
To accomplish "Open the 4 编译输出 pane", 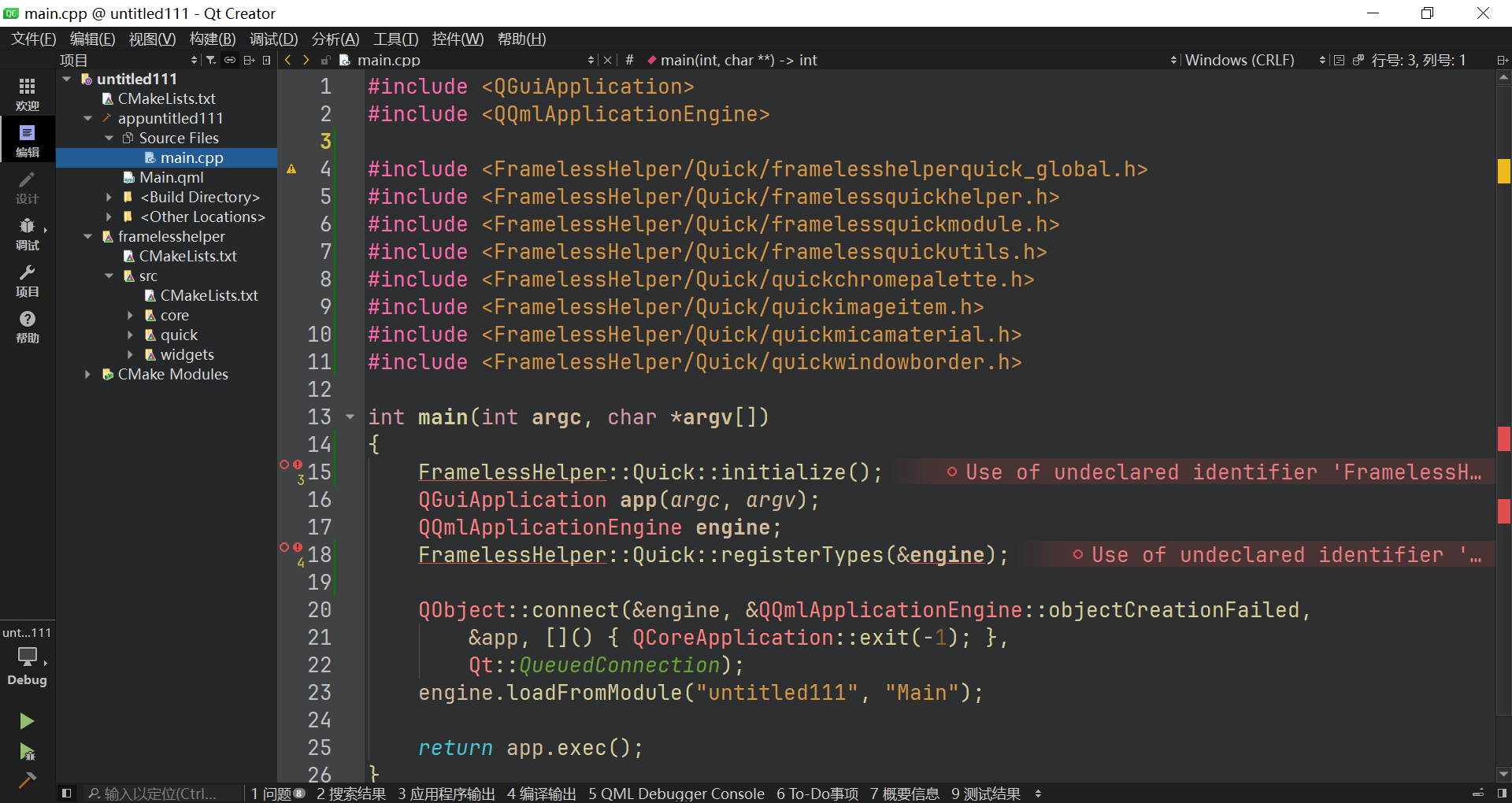I will point(542,794).
